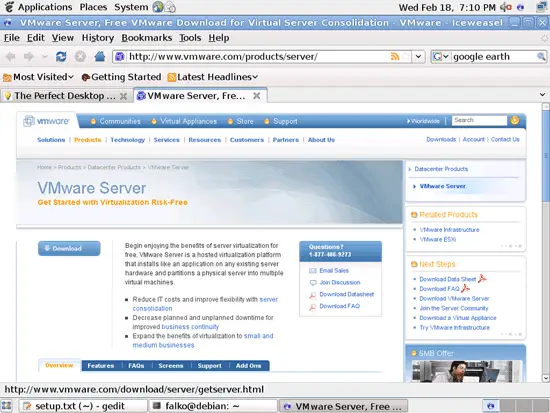Image resolution: width=550 pixels, height=413 pixels.
Task: Click the Stop loading icon
Action: coord(80,56)
